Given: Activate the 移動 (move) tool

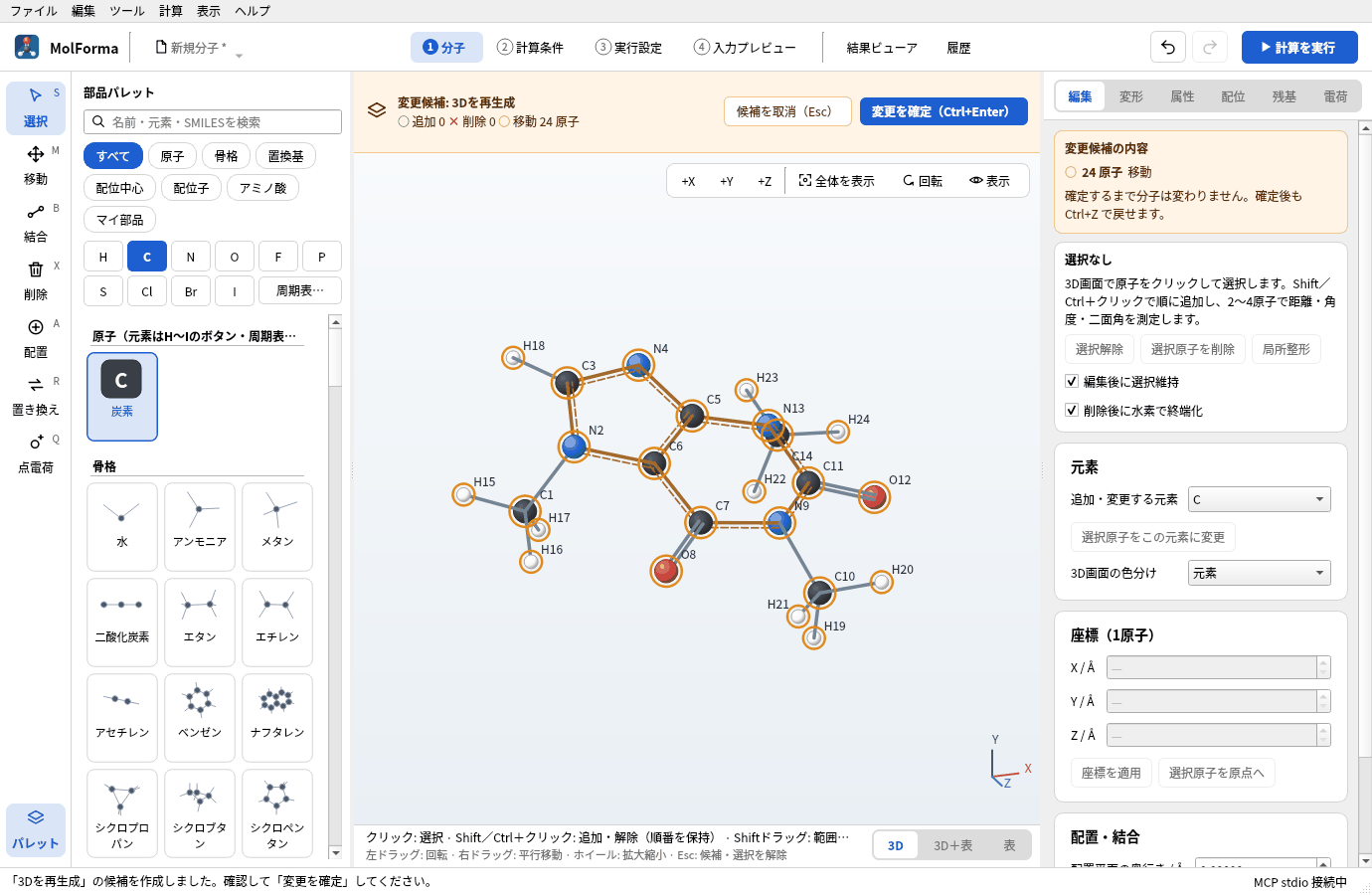Looking at the screenshot, I should pyautogui.click(x=36, y=165).
